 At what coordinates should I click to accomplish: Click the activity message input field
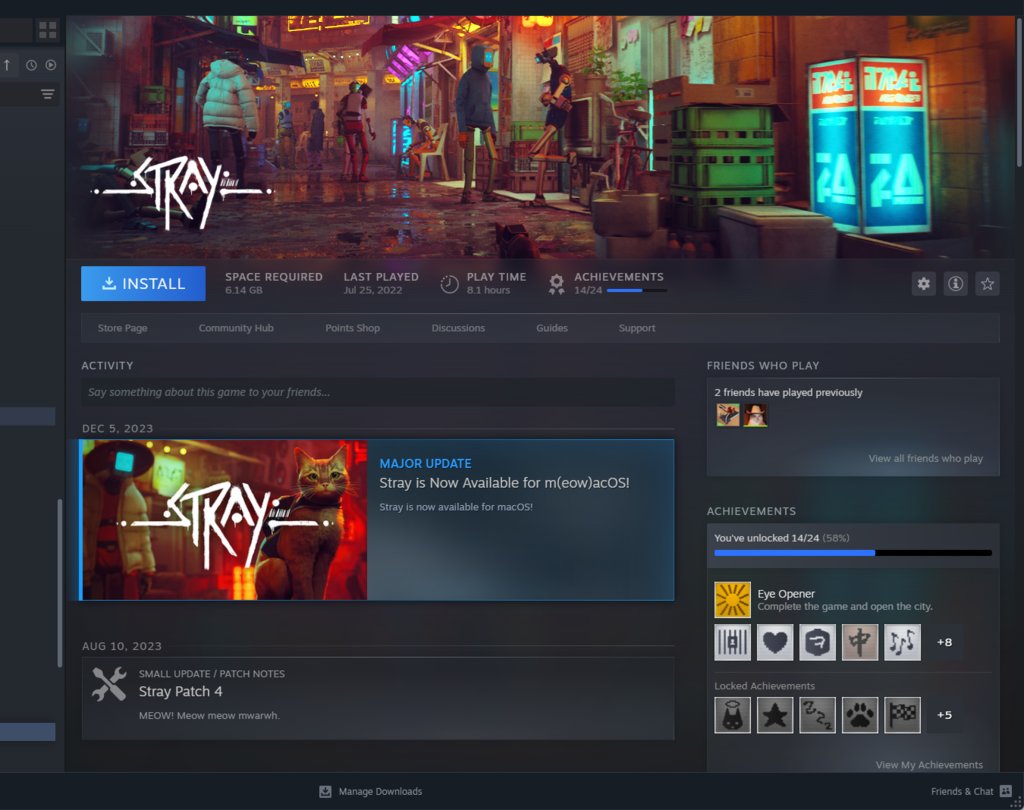[377, 392]
